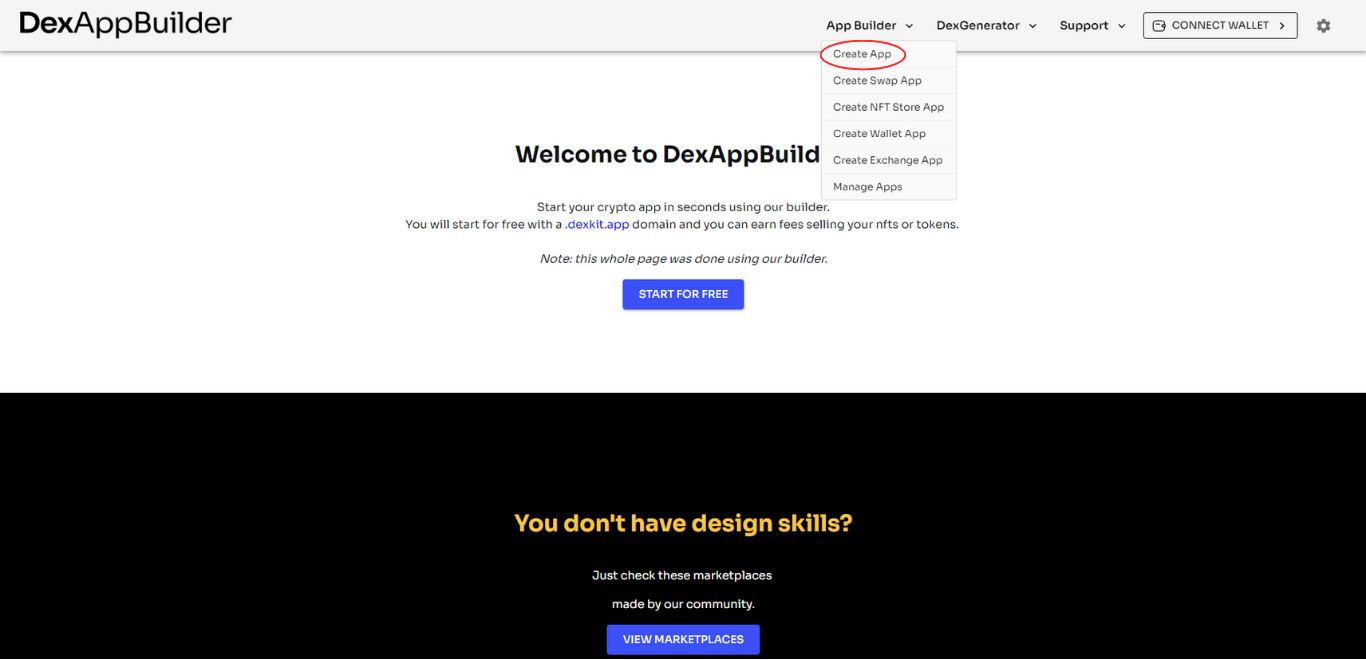Click the wallet icon inside Connect Wallet
The height and width of the screenshot is (660, 1366).
click(x=1161, y=25)
